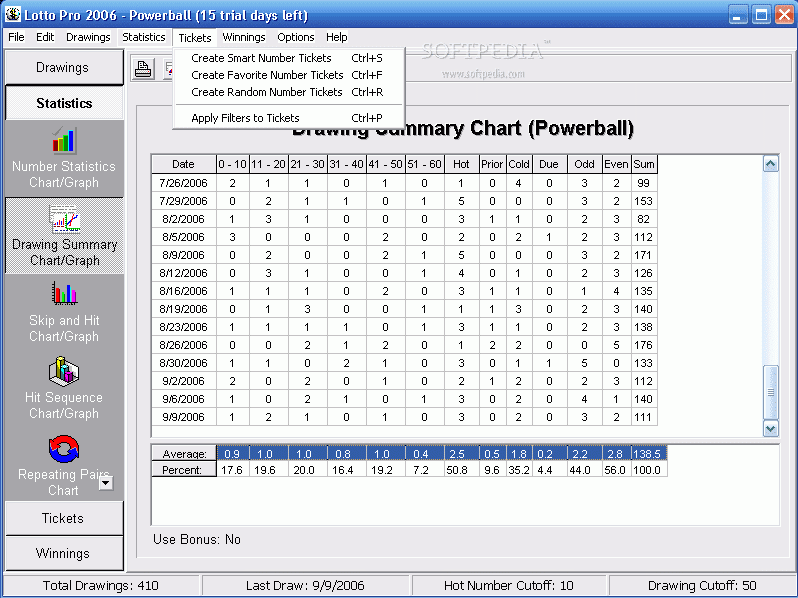Open the Help menu

336,37
